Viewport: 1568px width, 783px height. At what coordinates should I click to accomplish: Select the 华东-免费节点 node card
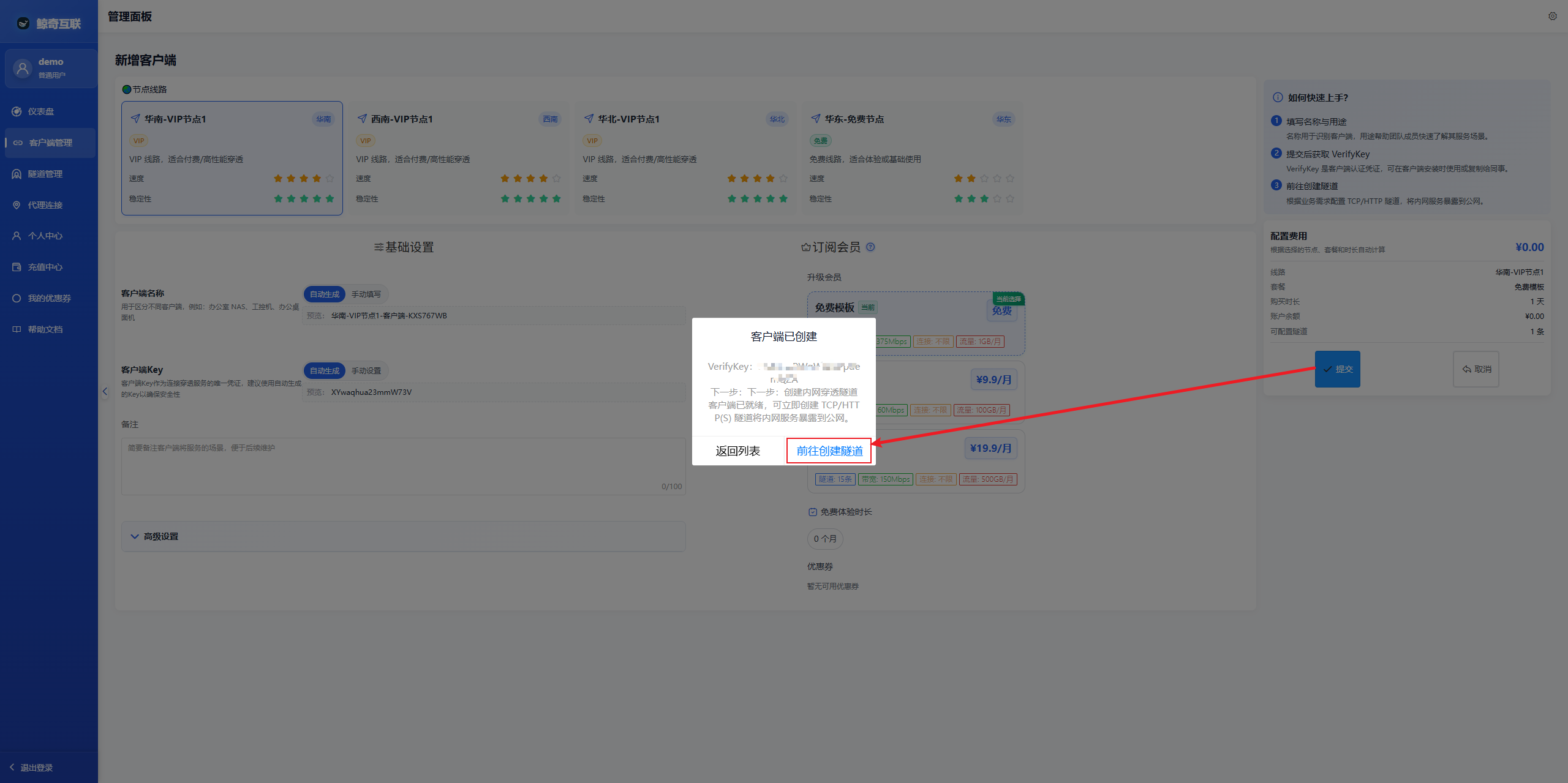(911, 158)
